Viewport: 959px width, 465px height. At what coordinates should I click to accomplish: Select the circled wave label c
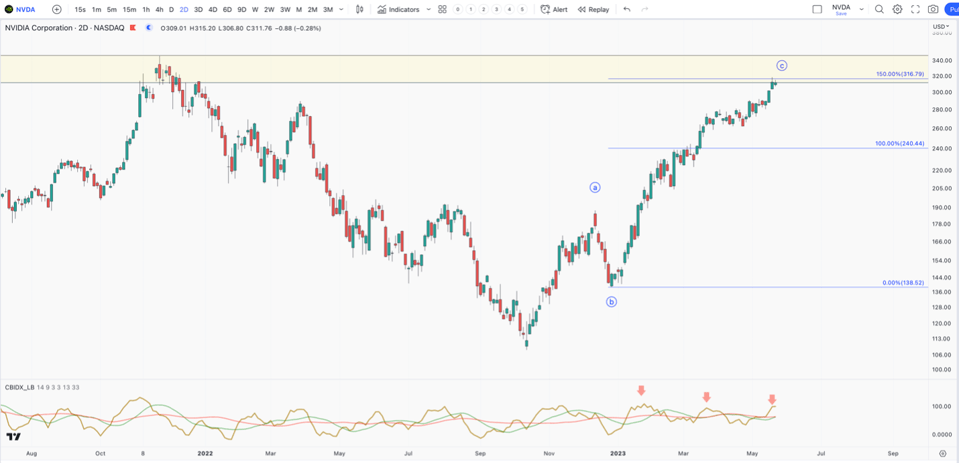click(x=782, y=65)
